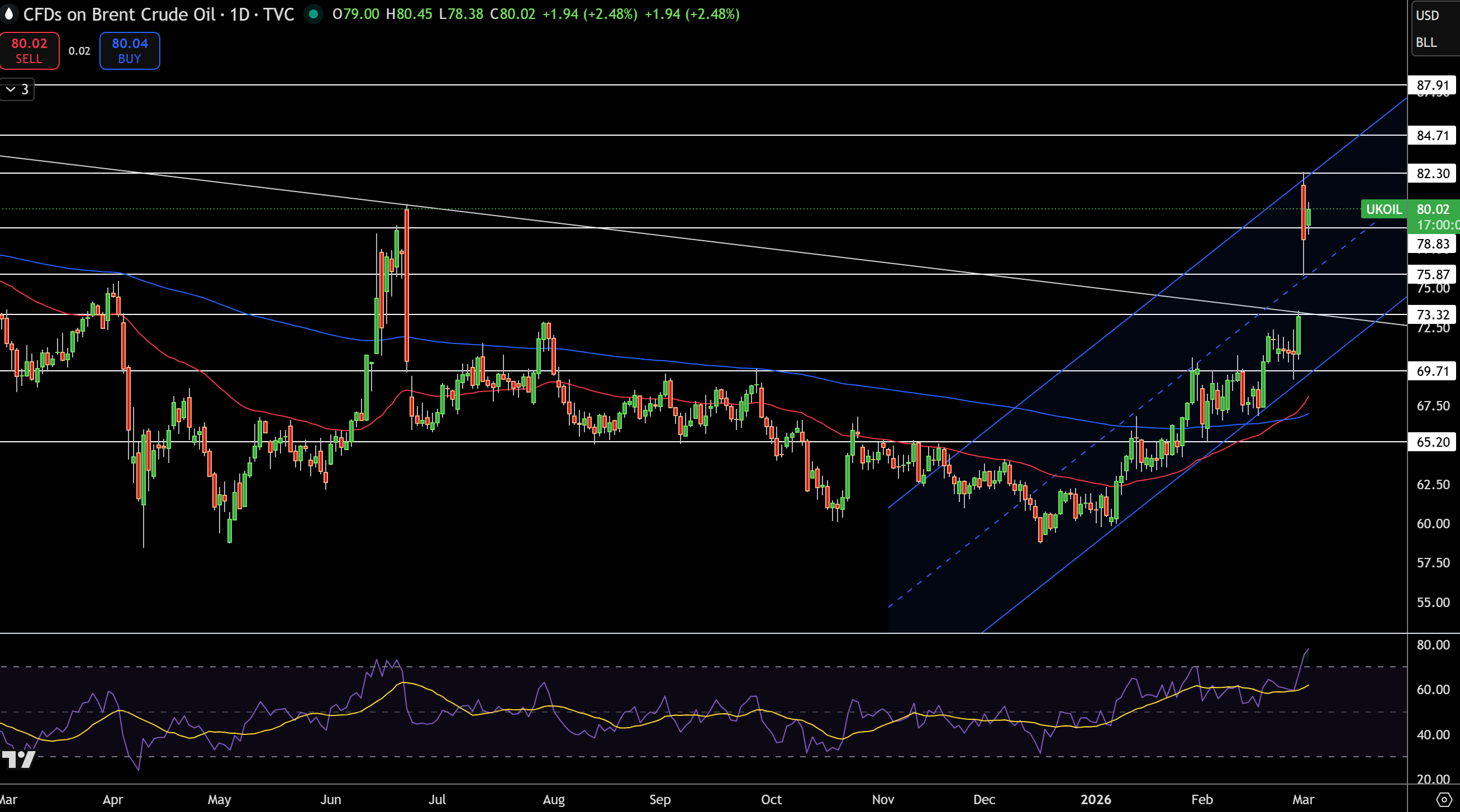Viewport: 1460px width, 812px height.
Task: Click the 84.71 horizontal line price label
Action: 1432,136
